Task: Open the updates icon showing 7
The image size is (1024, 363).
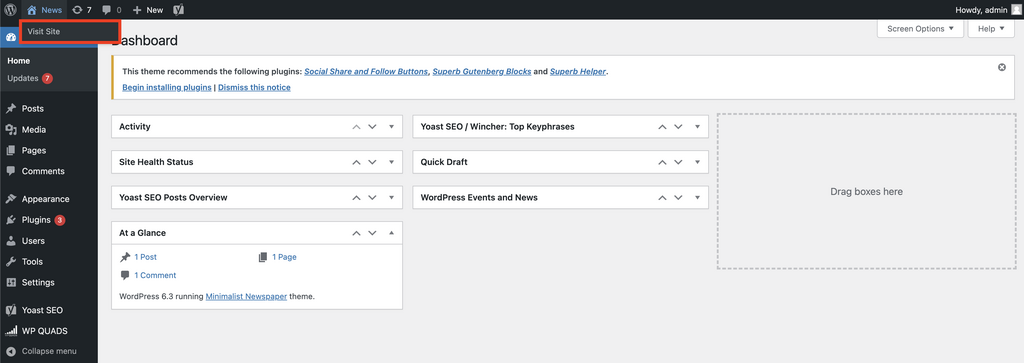Action: [78, 10]
